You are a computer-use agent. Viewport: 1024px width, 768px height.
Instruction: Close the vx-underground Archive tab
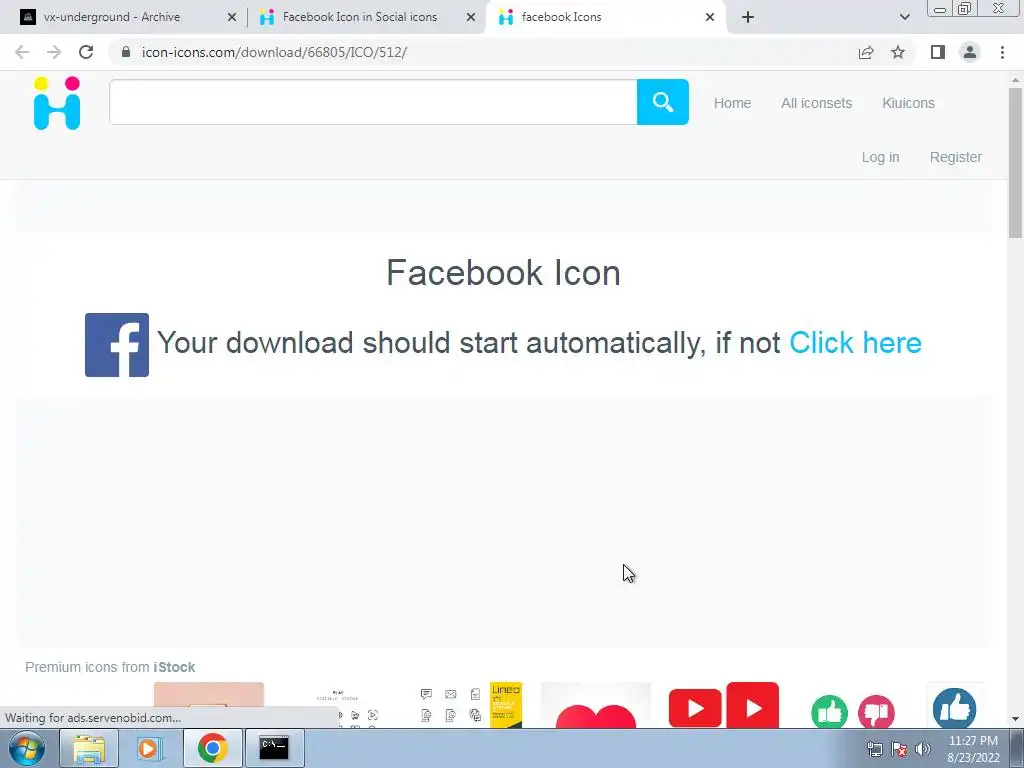tap(232, 17)
